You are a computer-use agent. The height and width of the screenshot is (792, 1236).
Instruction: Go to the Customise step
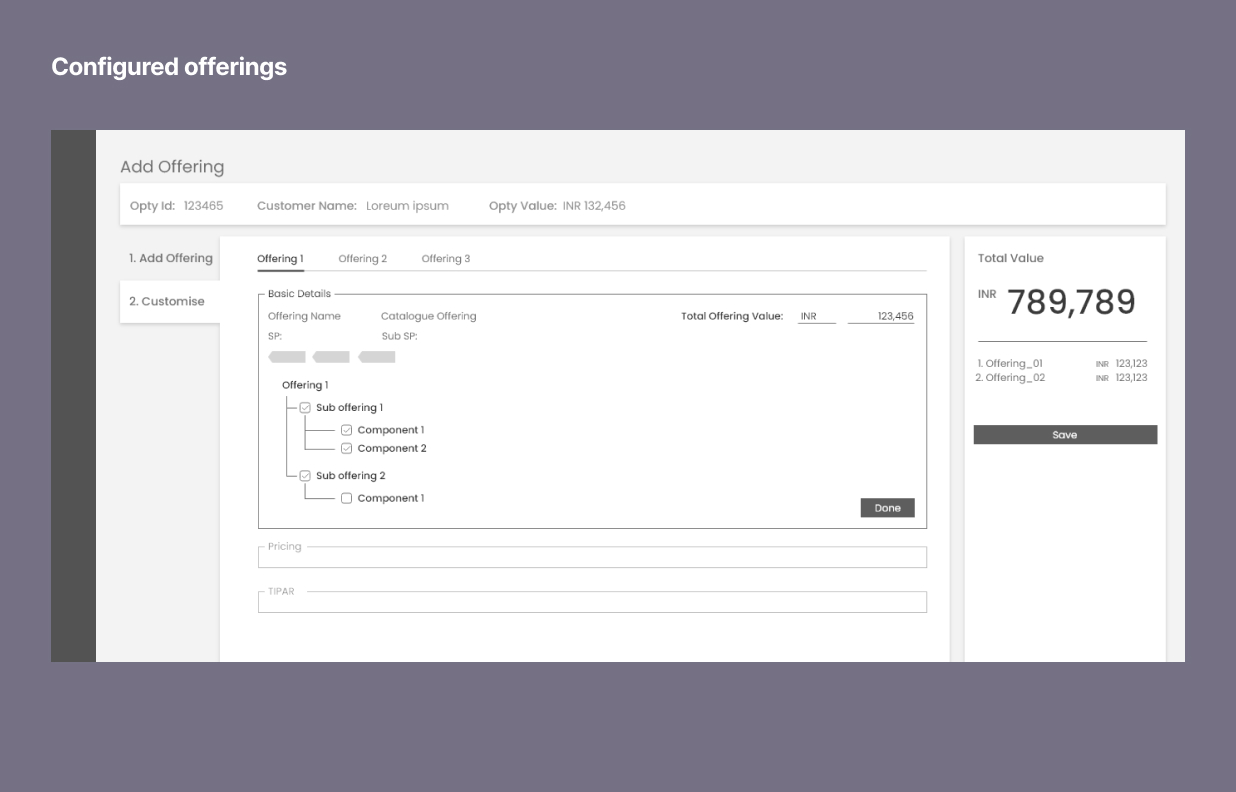[167, 301]
